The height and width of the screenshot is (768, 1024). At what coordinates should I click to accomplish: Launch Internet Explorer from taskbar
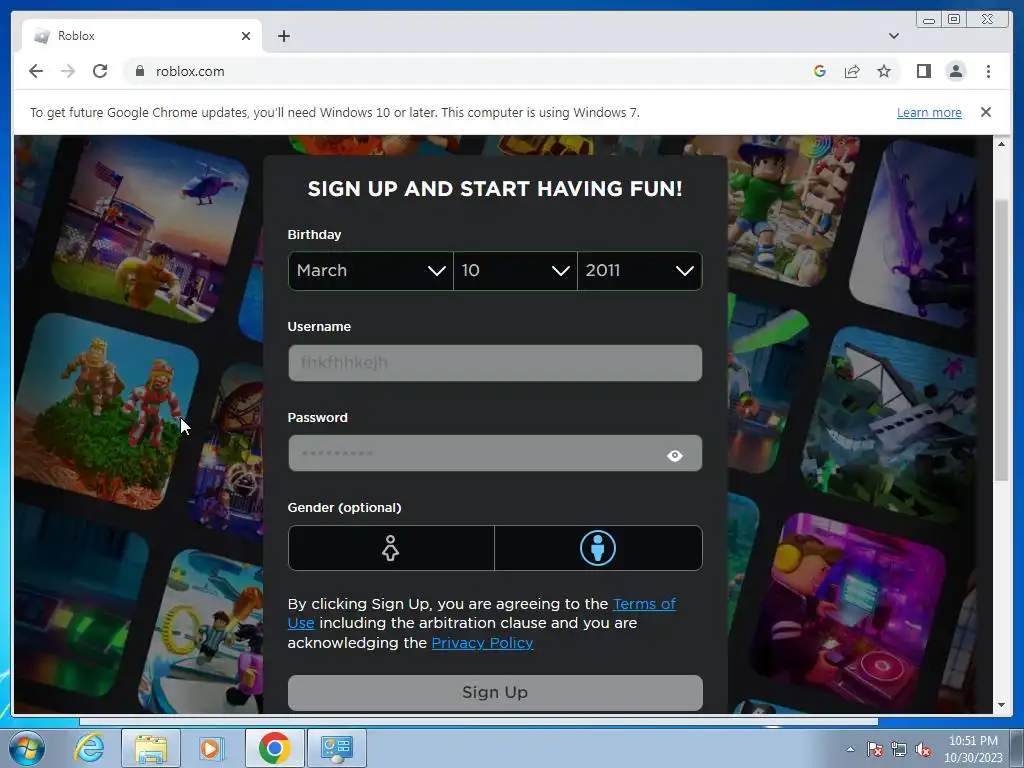(89, 748)
